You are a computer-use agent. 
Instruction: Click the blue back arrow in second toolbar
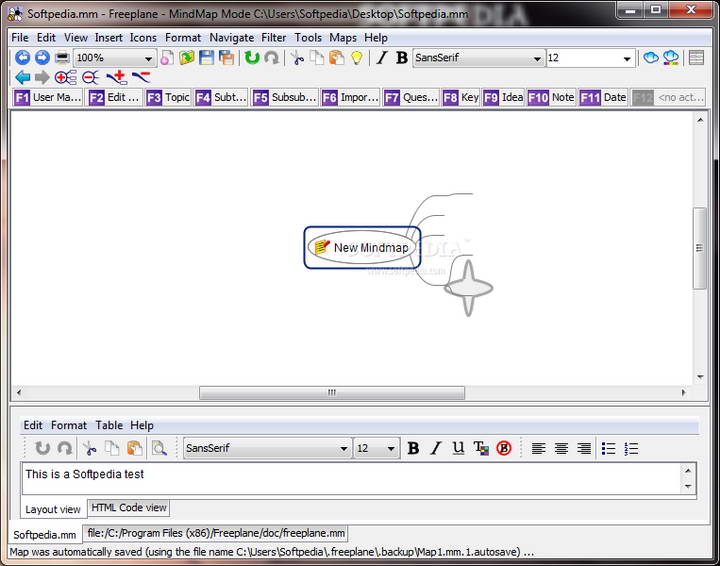pyautogui.click(x=22, y=78)
